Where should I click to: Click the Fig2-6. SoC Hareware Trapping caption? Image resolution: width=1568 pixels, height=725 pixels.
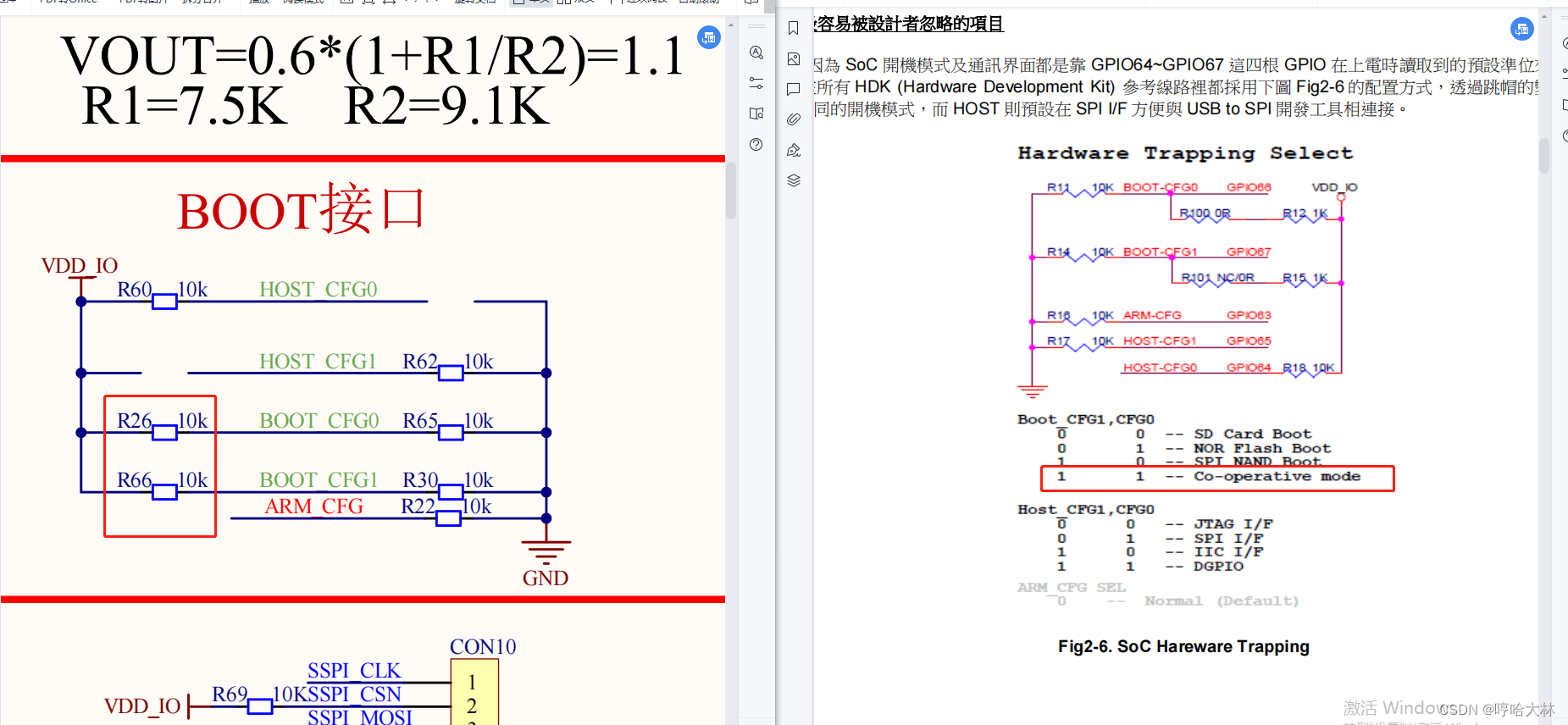click(1183, 647)
